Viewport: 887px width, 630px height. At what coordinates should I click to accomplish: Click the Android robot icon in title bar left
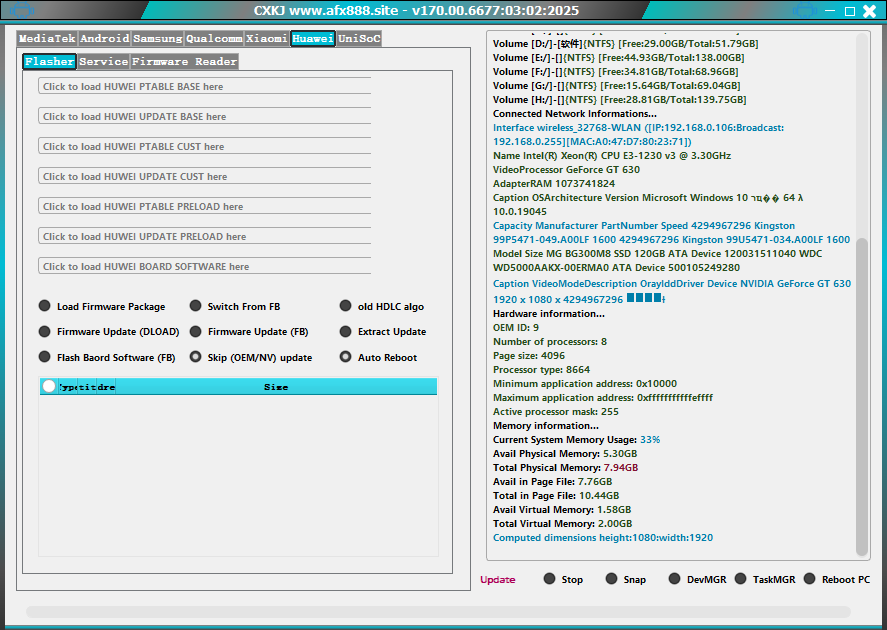pyautogui.click(x=22, y=10)
